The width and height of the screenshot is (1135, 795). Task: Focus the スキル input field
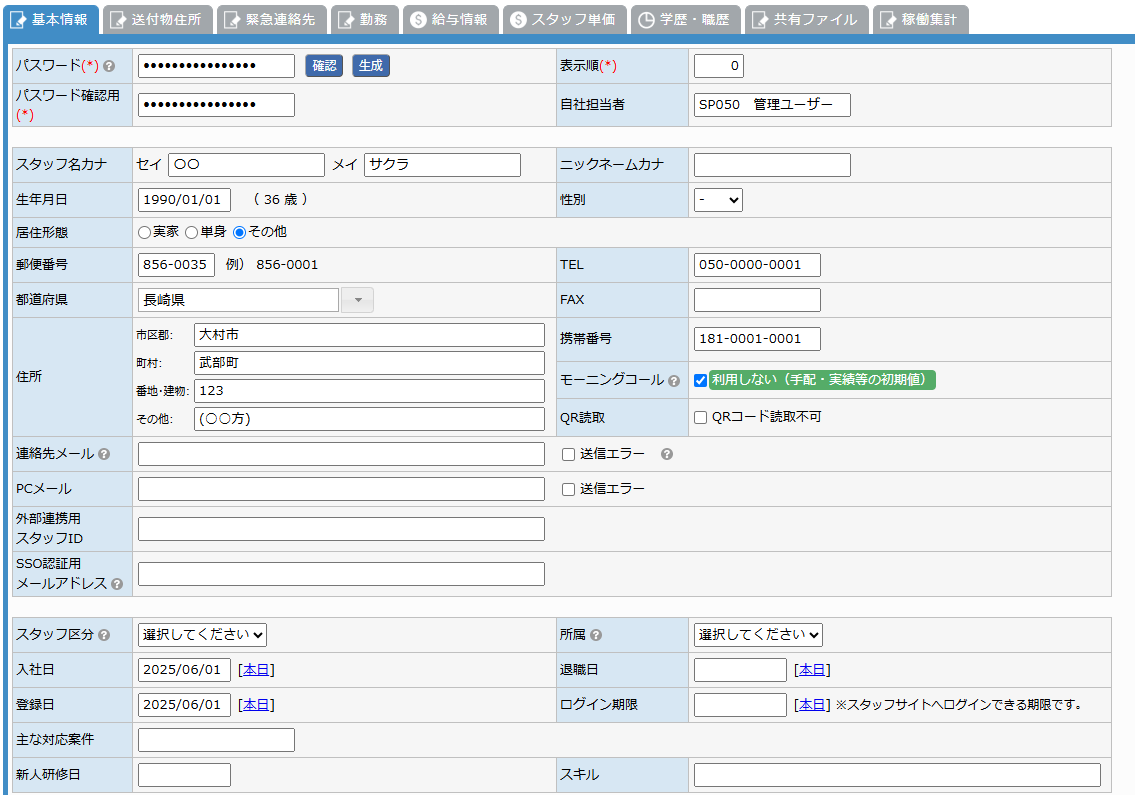point(897,775)
